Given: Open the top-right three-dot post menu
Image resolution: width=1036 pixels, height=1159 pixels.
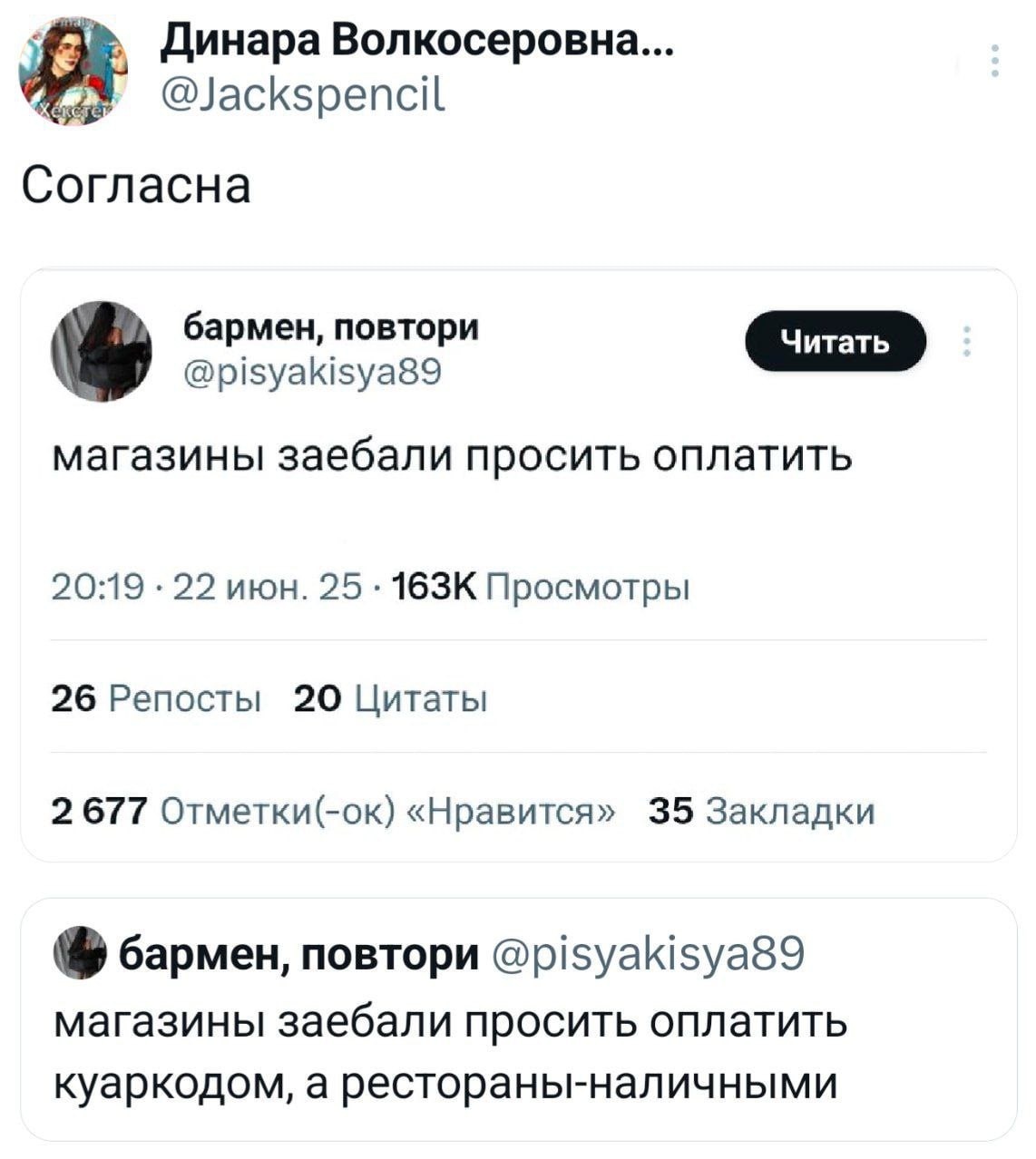Looking at the screenshot, I should [996, 61].
